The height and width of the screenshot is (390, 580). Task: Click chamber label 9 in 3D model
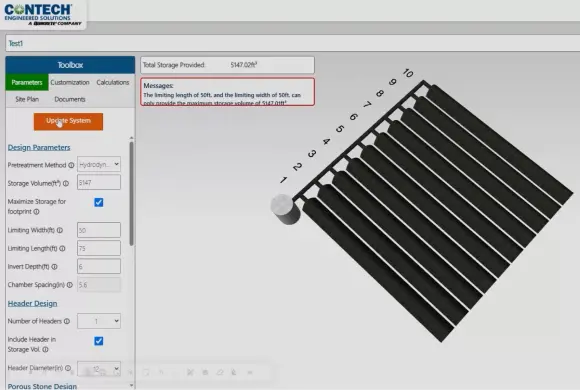click(x=393, y=82)
